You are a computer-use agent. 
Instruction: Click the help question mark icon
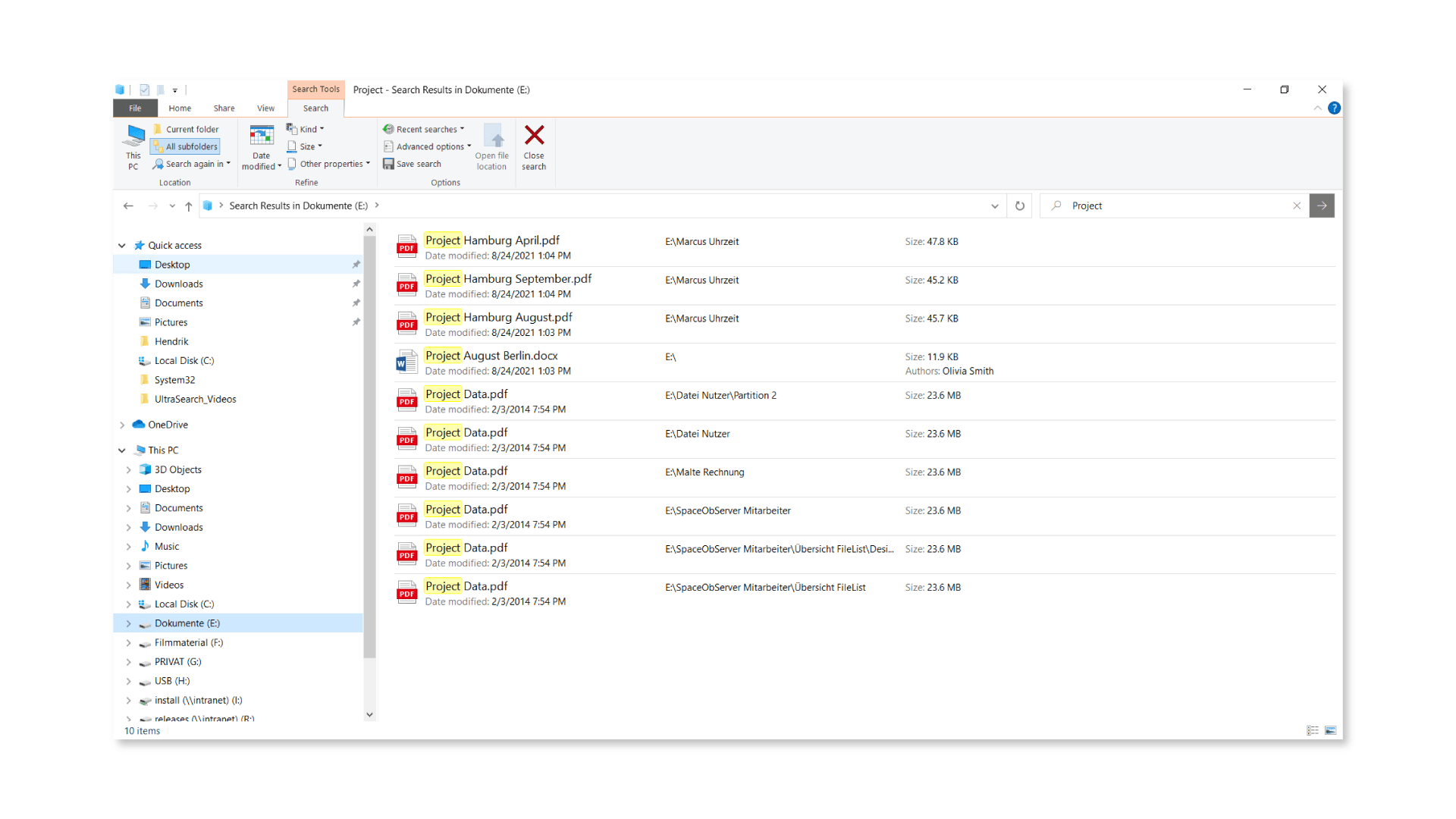(1334, 108)
